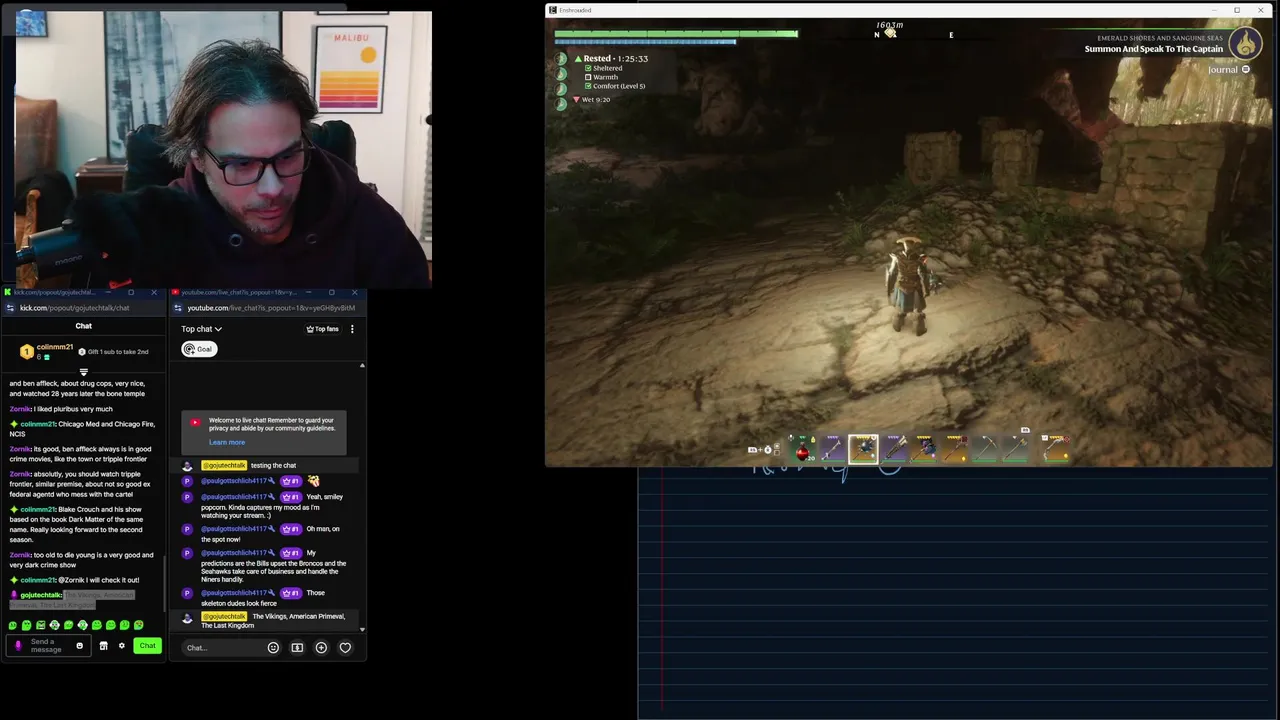
Task: Click the 'Summon And Speak To The Captain' quest
Action: (1154, 49)
